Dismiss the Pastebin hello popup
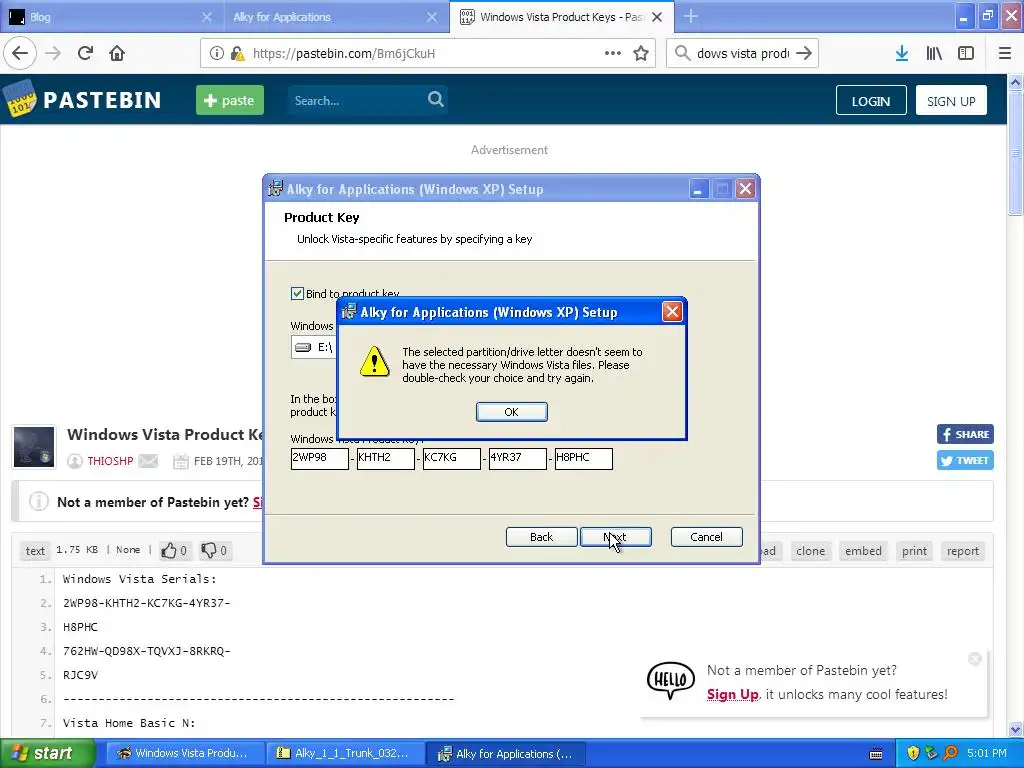Viewport: 1024px width, 768px height. [975, 659]
